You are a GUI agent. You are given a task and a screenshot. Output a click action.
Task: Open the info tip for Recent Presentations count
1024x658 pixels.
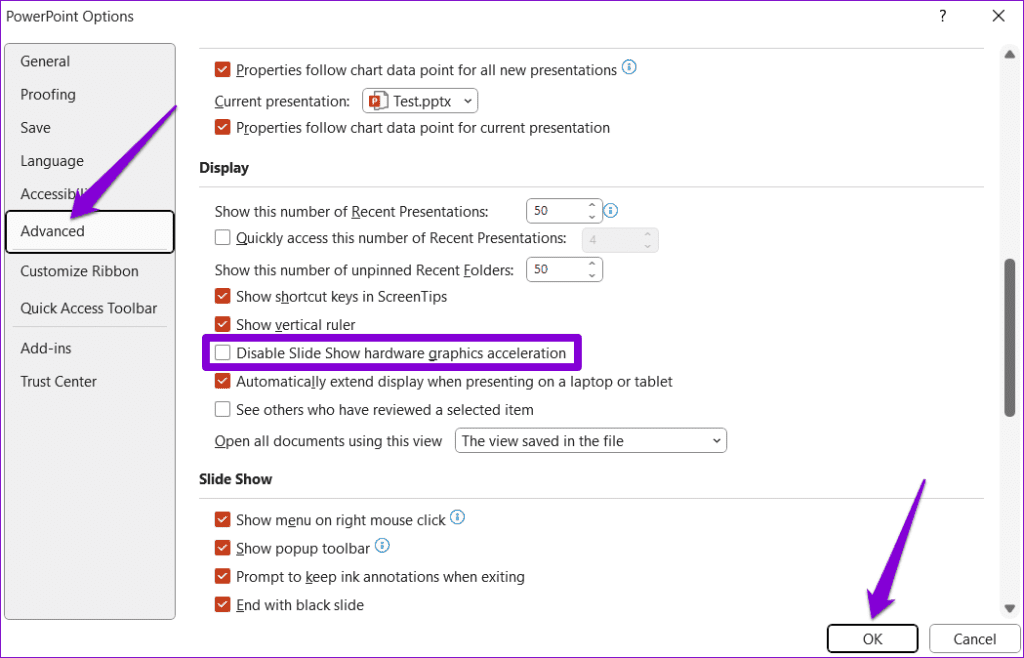(609, 210)
